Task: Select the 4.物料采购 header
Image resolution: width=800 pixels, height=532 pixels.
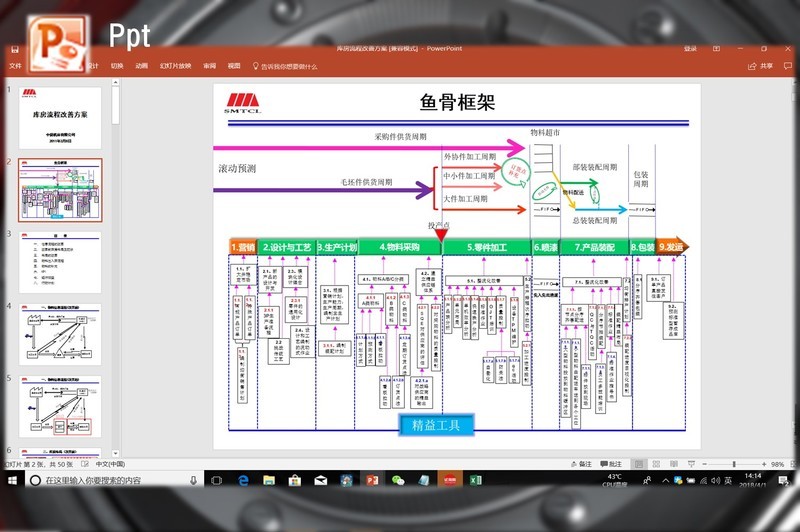Action: click(x=399, y=247)
